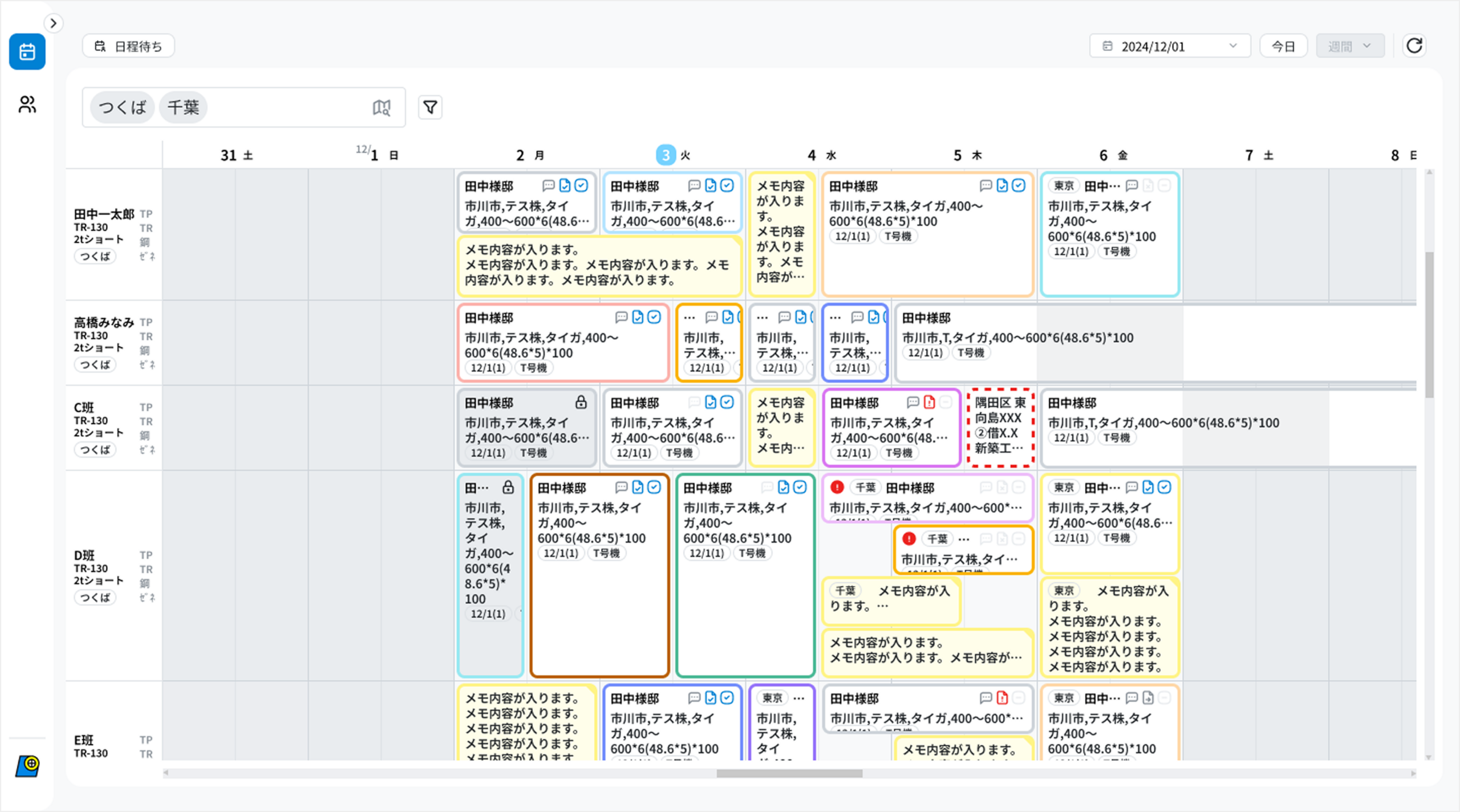1460x812 pixels.
Task: Expand the collapsed sidebar with chevron
Action: (x=53, y=23)
